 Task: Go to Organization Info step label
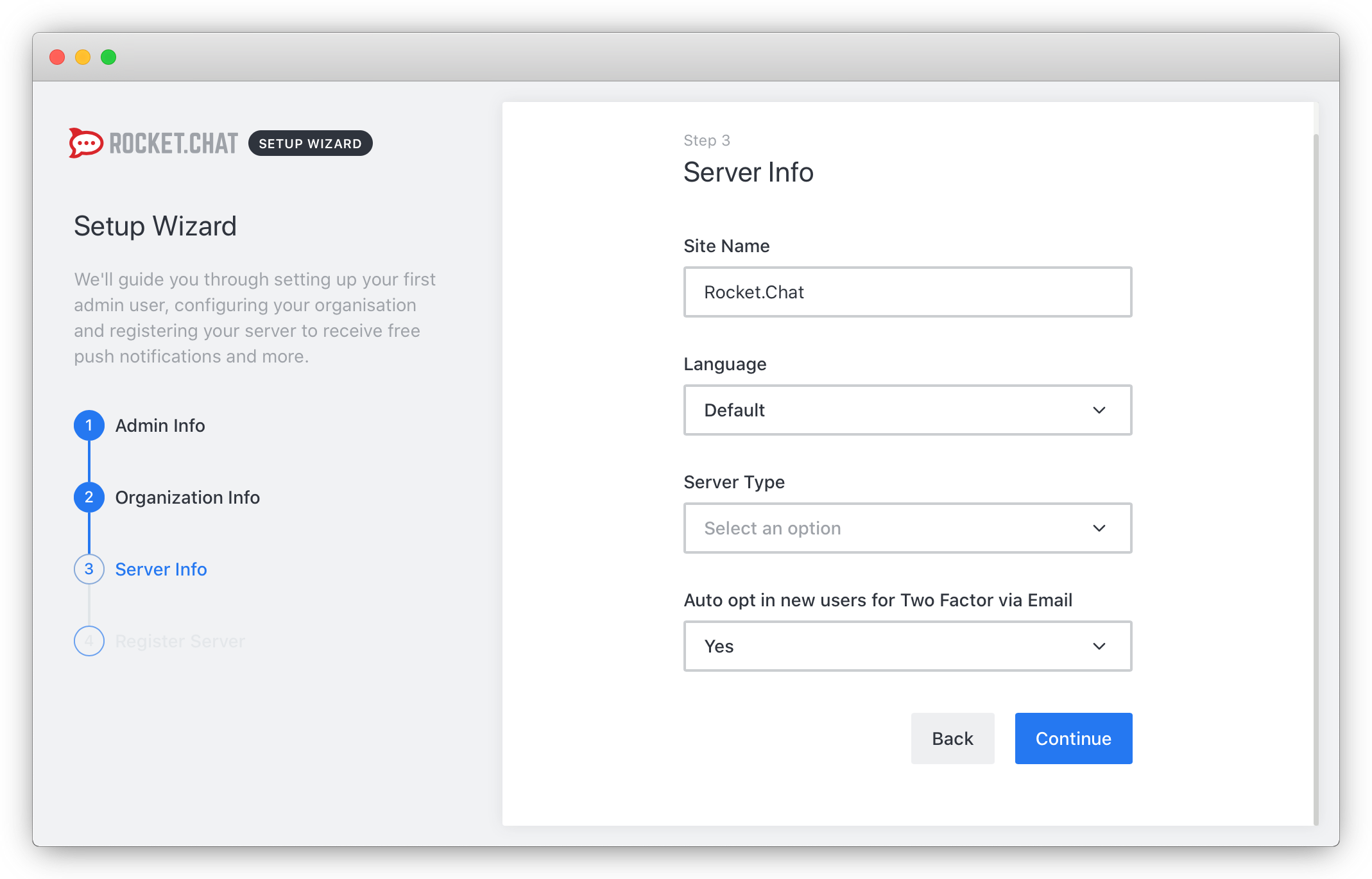[187, 497]
